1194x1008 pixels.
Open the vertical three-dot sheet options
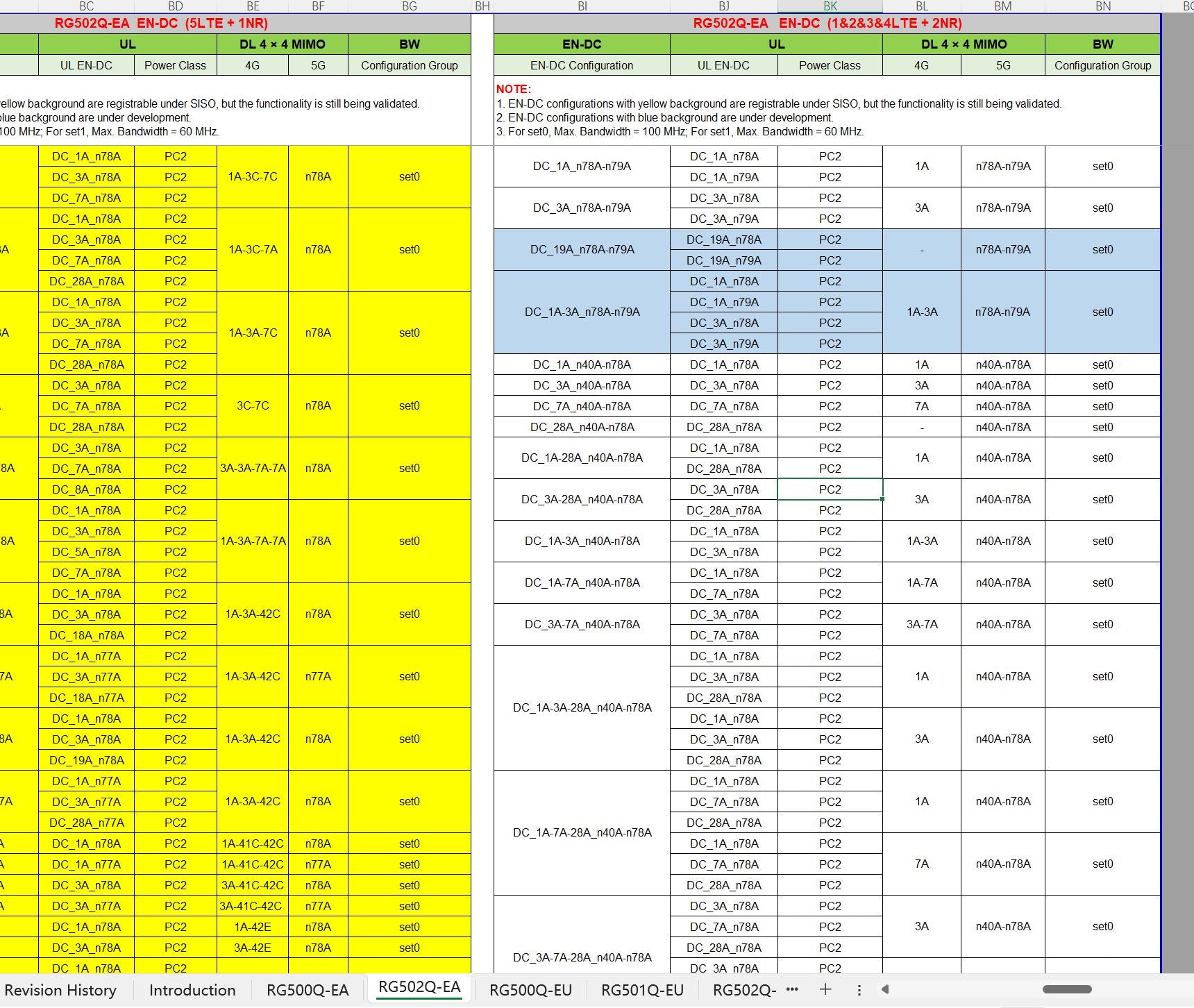(859, 990)
